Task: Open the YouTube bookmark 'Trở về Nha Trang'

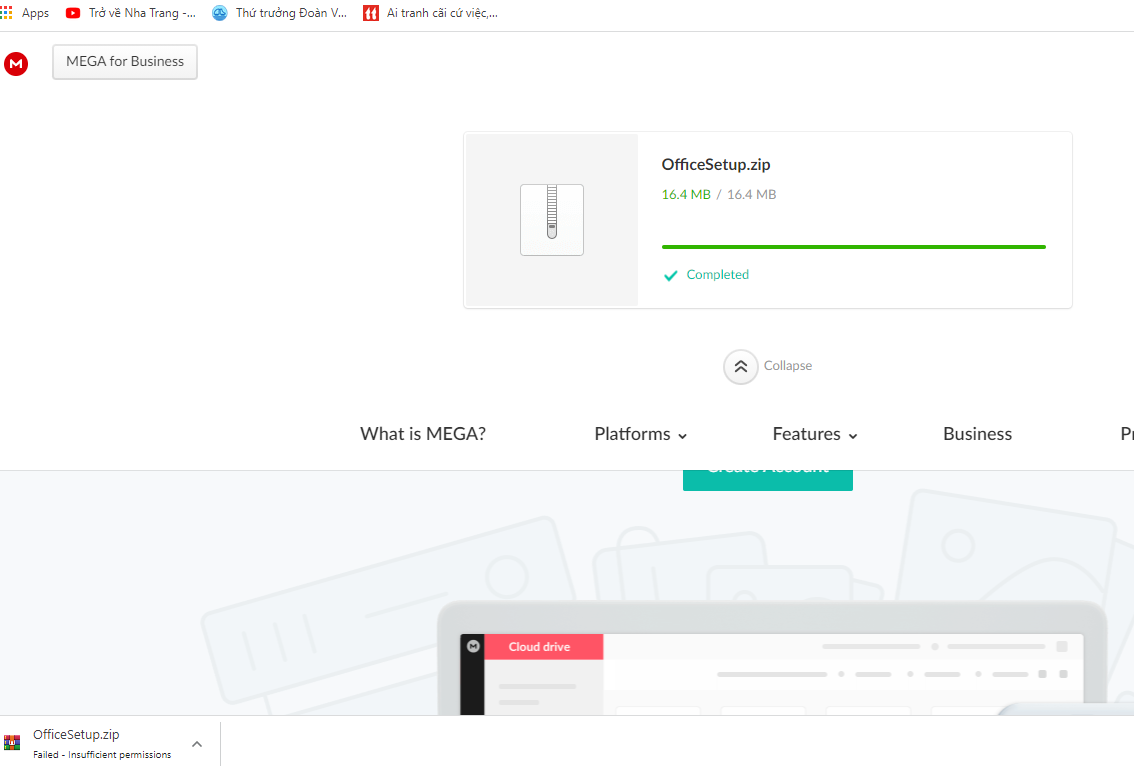Action: pos(131,13)
